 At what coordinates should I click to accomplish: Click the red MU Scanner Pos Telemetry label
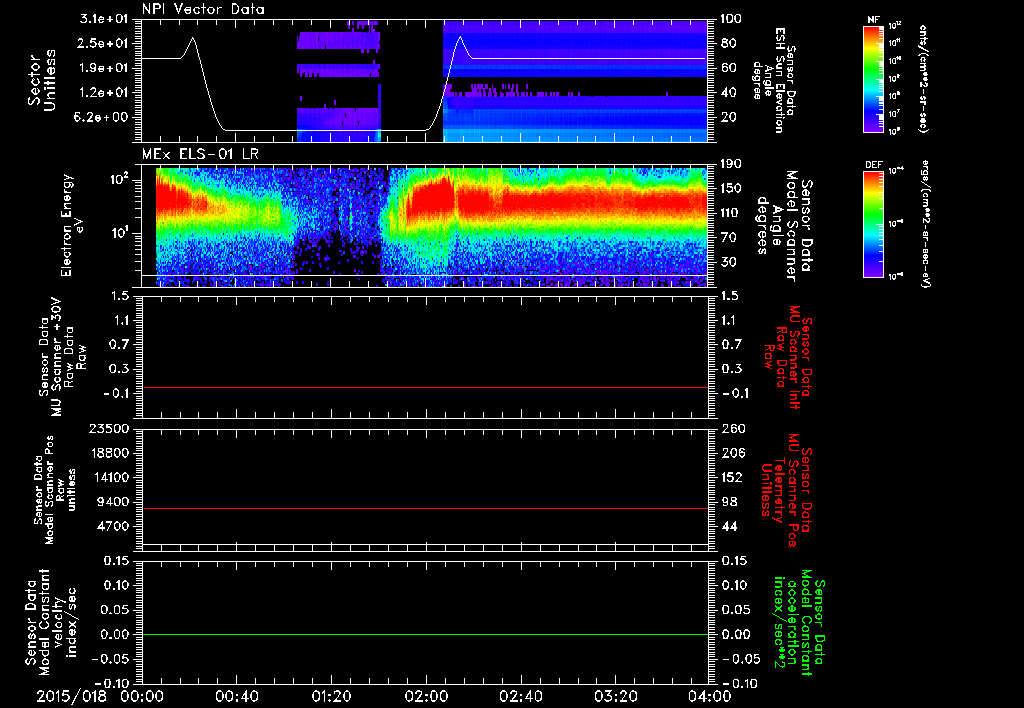click(786, 490)
